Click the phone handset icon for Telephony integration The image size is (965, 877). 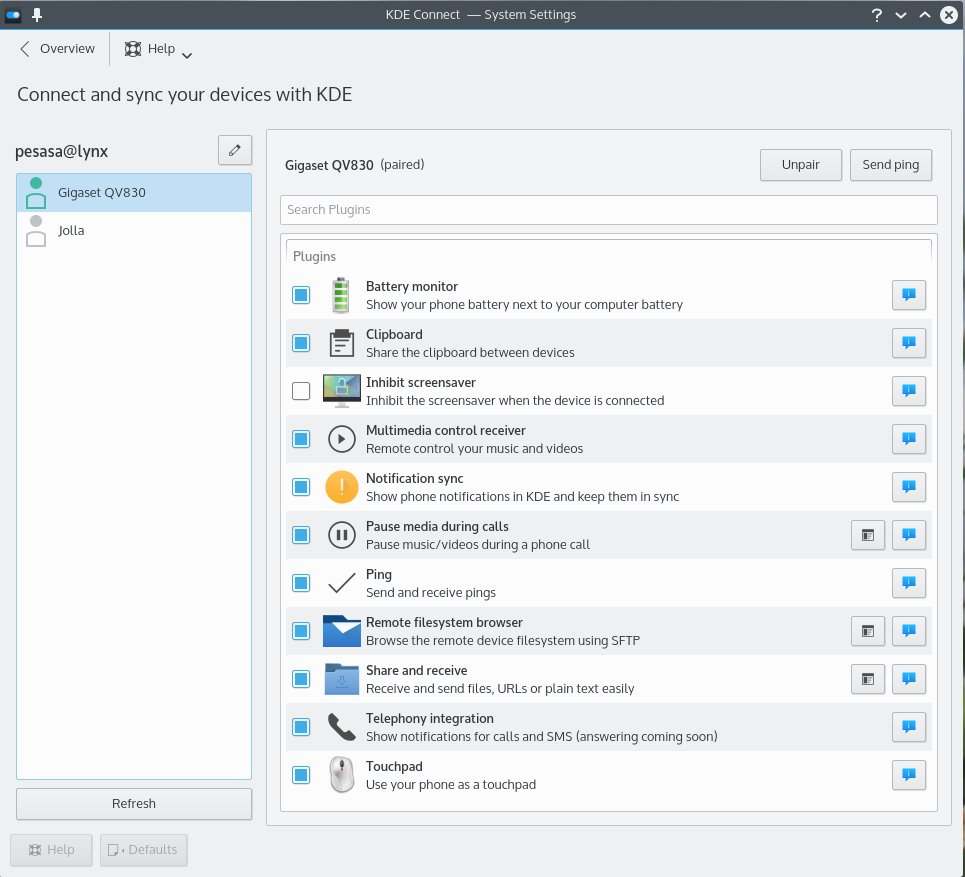coord(342,727)
